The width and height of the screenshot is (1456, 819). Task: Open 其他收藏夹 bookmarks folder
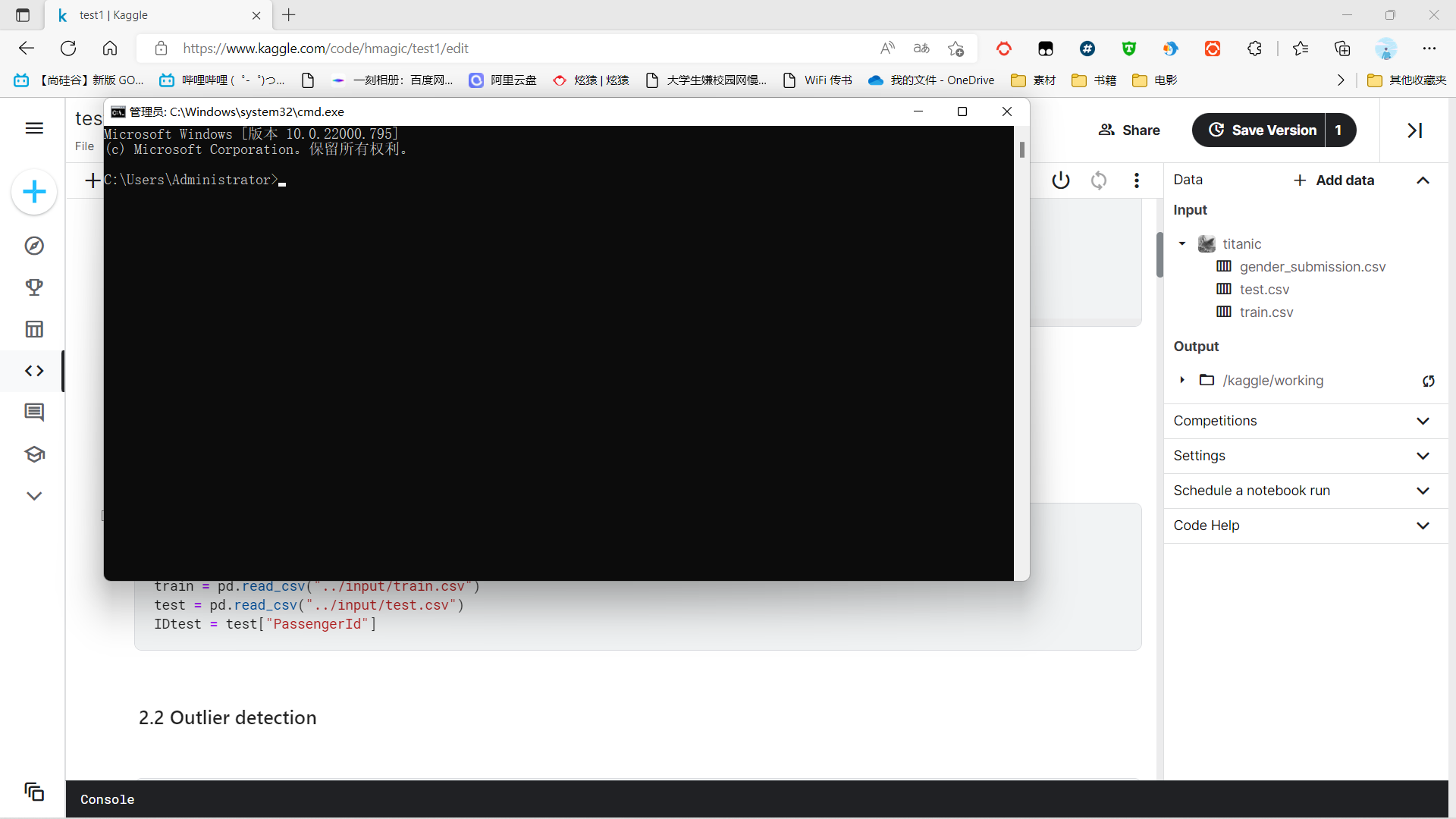click(1407, 80)
